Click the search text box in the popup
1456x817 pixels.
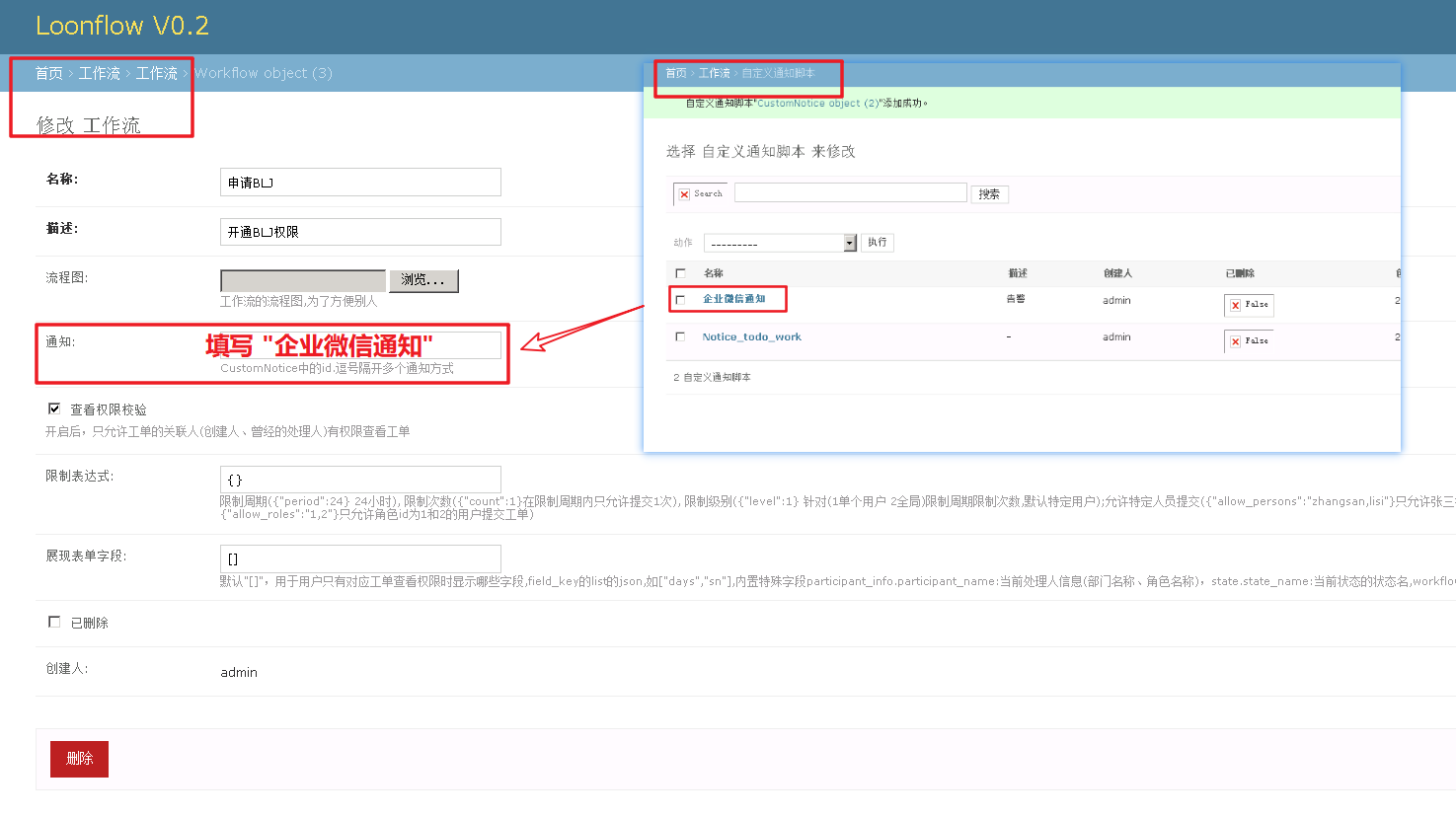pyautogui.click(x=849, y=191)
